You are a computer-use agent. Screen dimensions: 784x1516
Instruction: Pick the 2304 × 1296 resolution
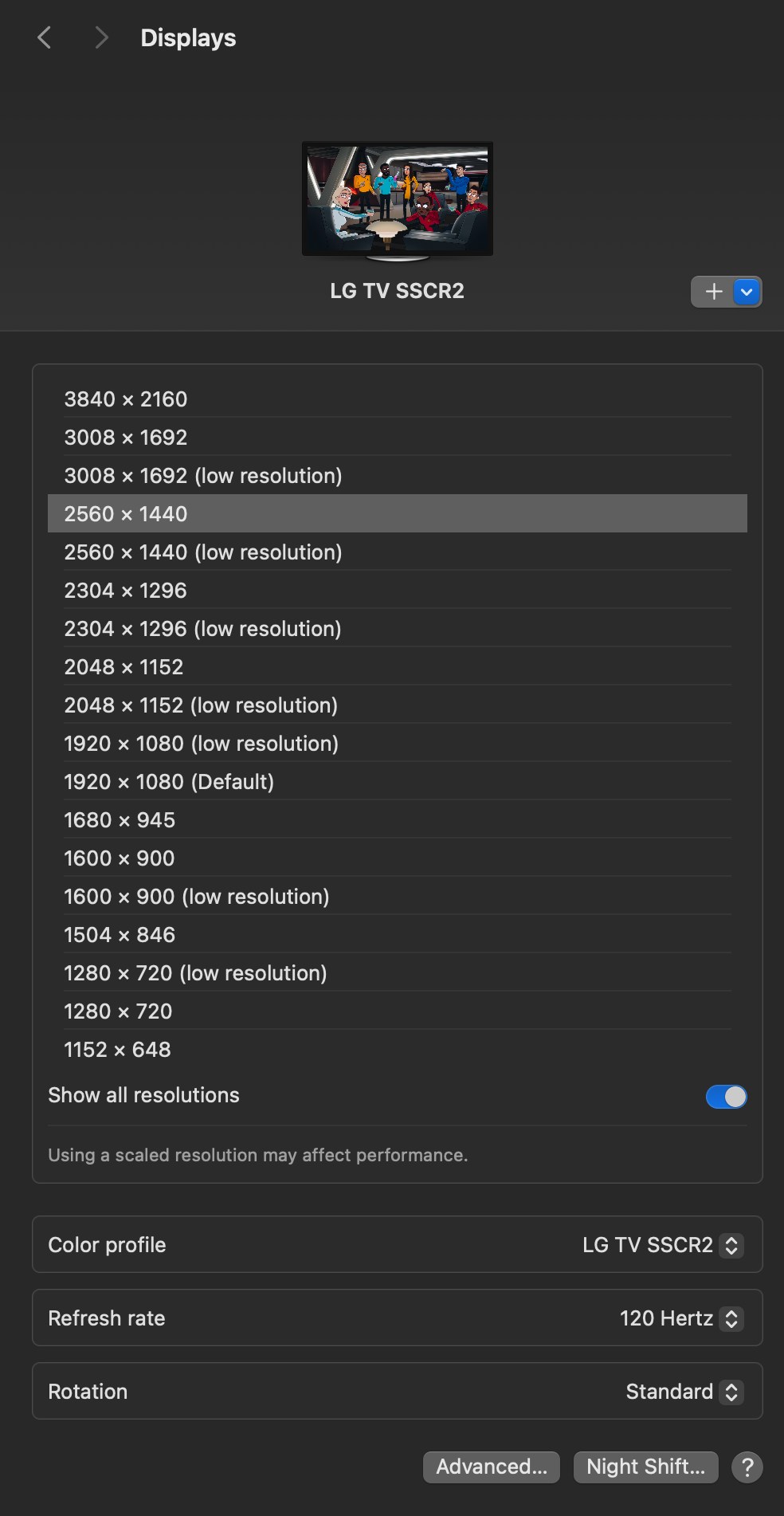coord(126,591)
